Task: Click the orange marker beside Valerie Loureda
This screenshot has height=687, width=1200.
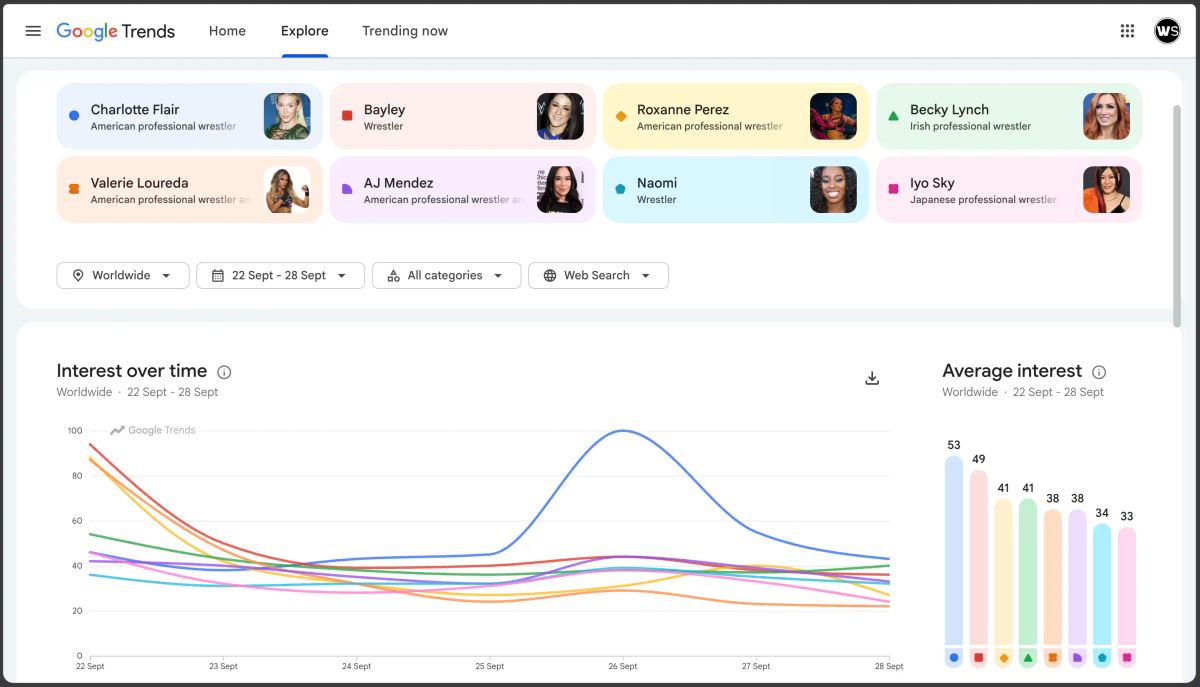Action: 74,189
